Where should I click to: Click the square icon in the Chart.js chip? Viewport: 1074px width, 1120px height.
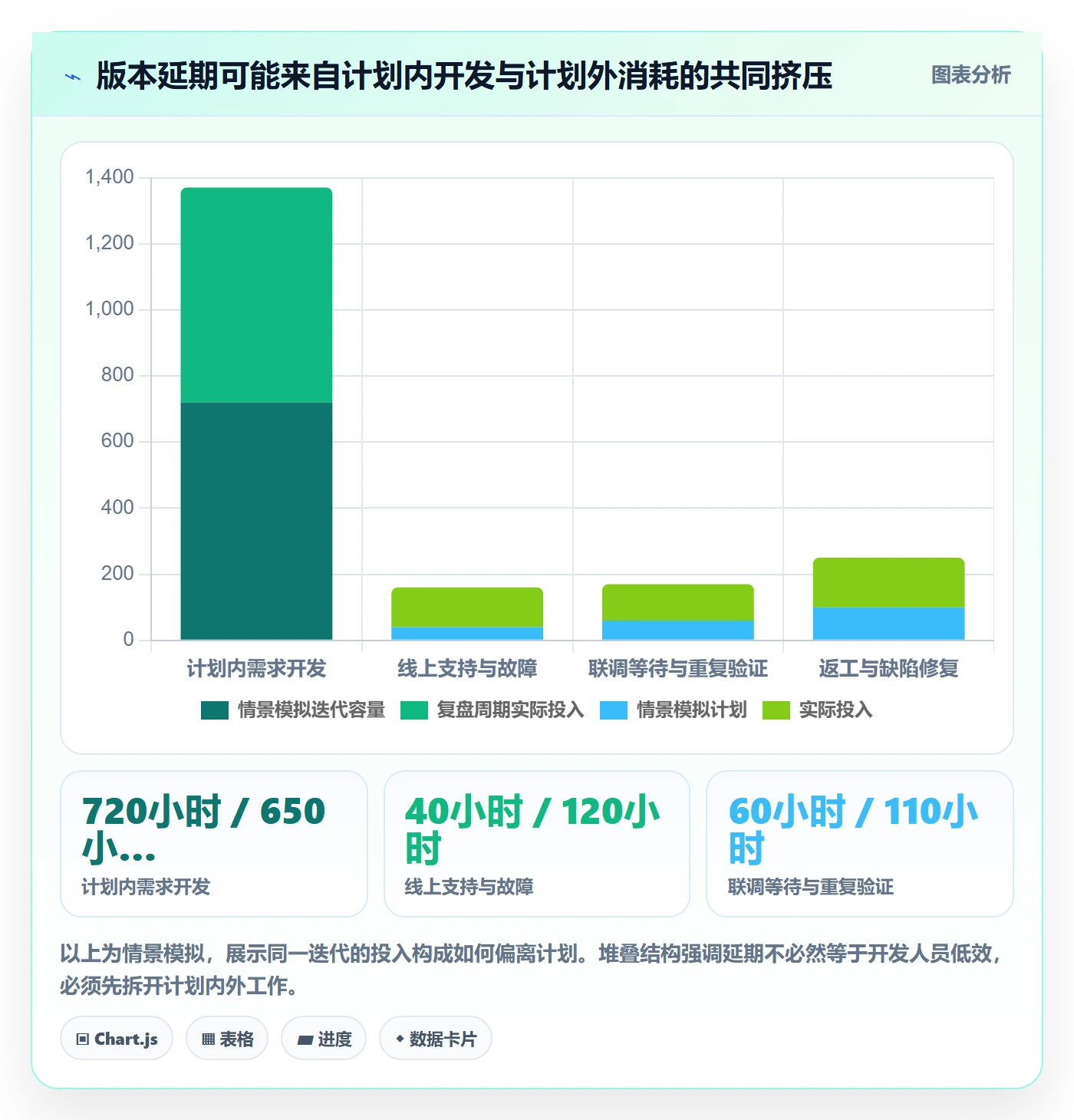pos(83,1039)
